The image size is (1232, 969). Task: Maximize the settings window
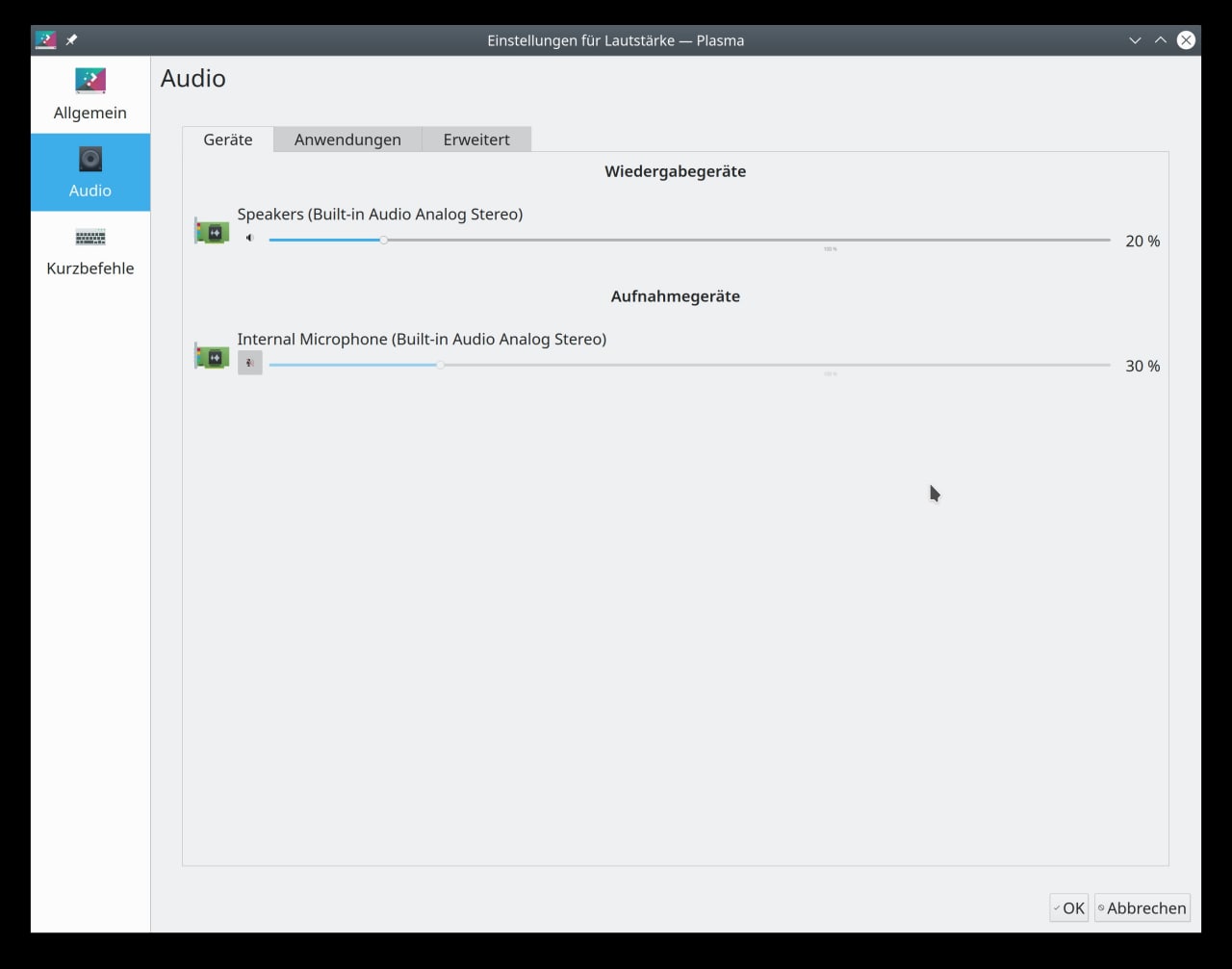[x=1161, y=40]
